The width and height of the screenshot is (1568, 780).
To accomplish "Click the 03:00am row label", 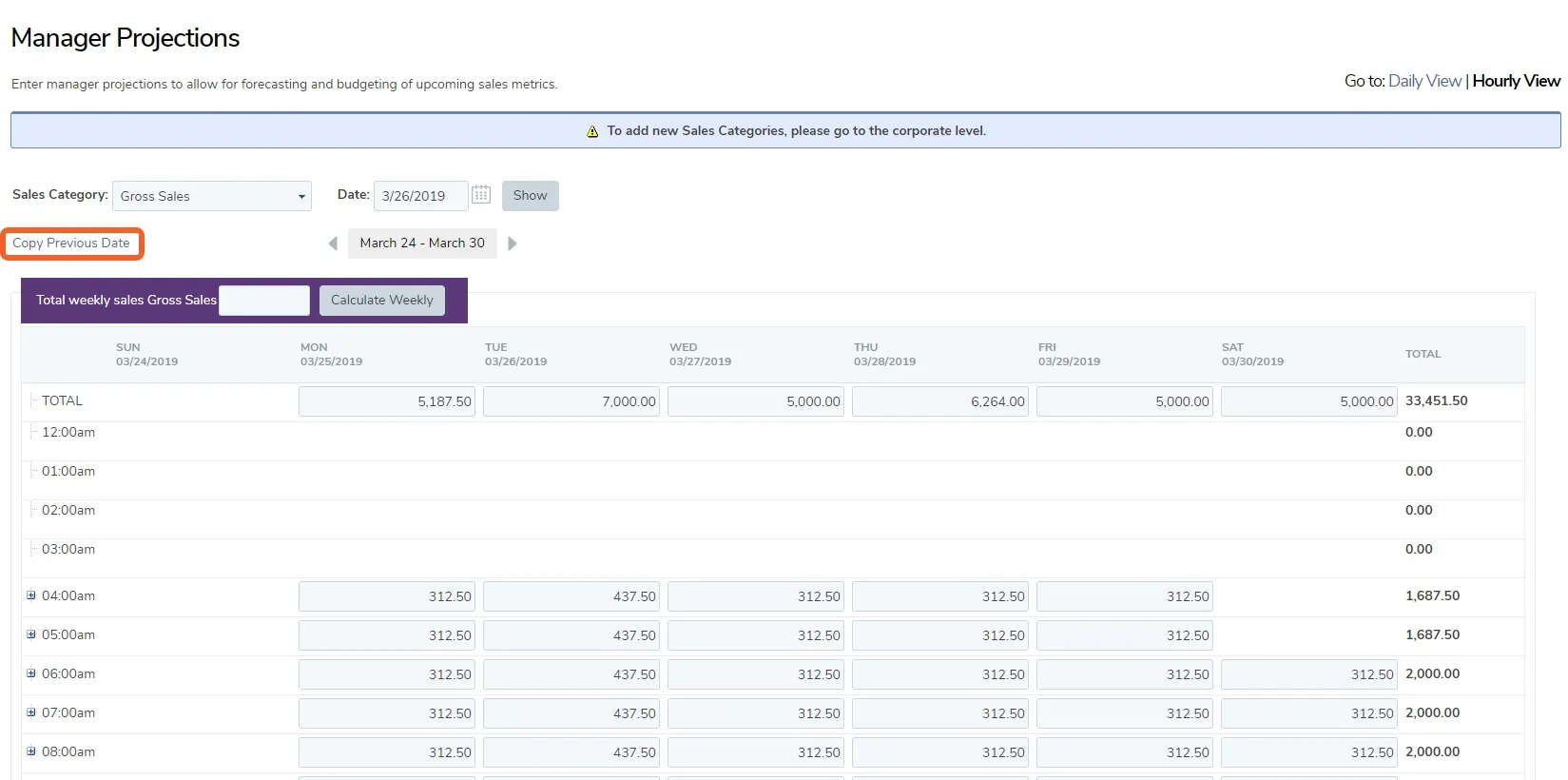I will click(68, 549).
